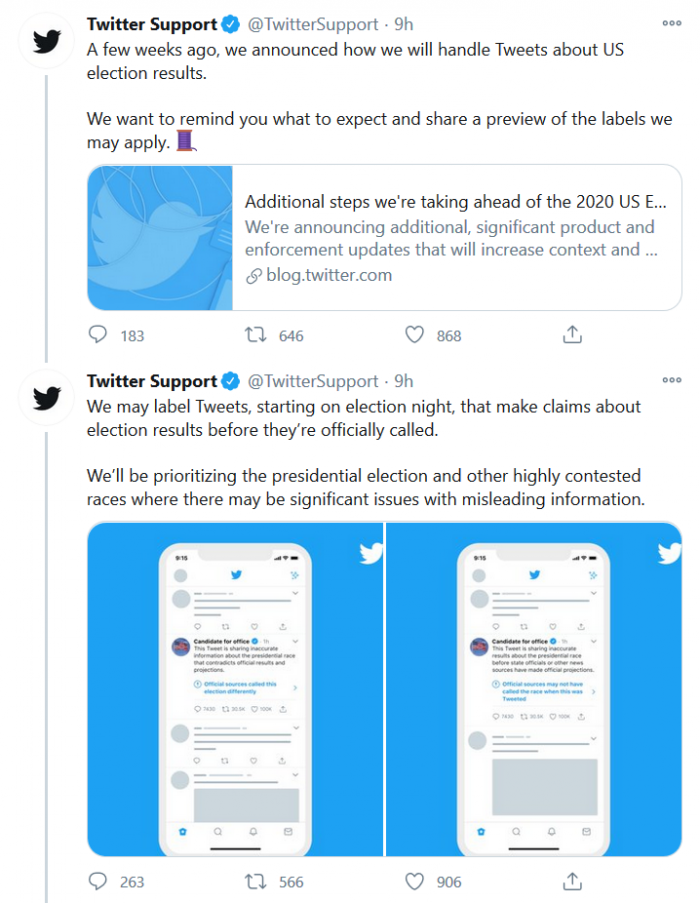The image size is (700, 903).
Task: Click Twitter Support avatar on first tweet
Action: (46, 42)
